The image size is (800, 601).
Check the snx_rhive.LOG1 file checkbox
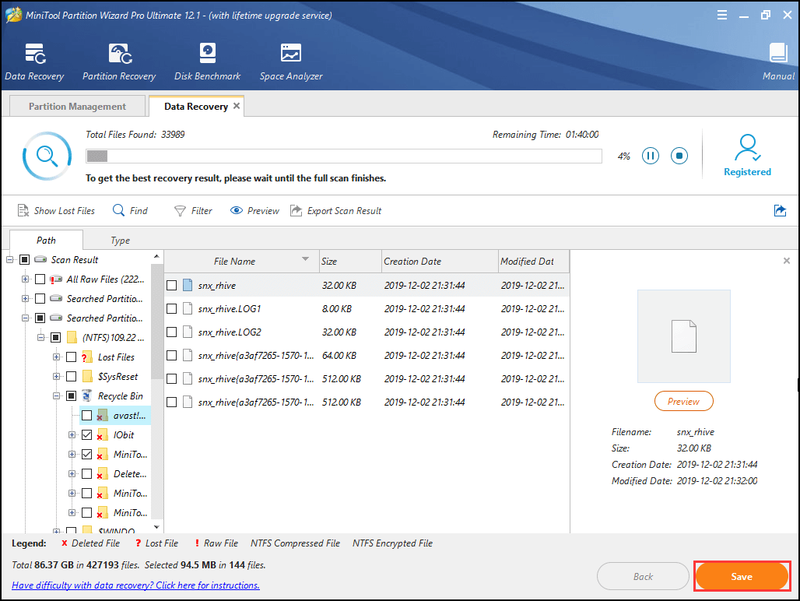click(172, 309)
